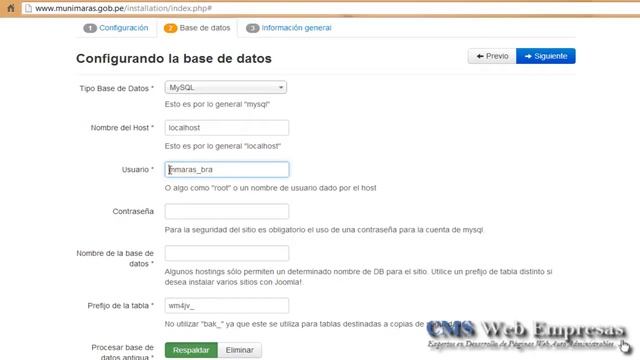640x360 pixels.
Task: Click the Prefijo de la tabla field
Action: pos(227,305)
